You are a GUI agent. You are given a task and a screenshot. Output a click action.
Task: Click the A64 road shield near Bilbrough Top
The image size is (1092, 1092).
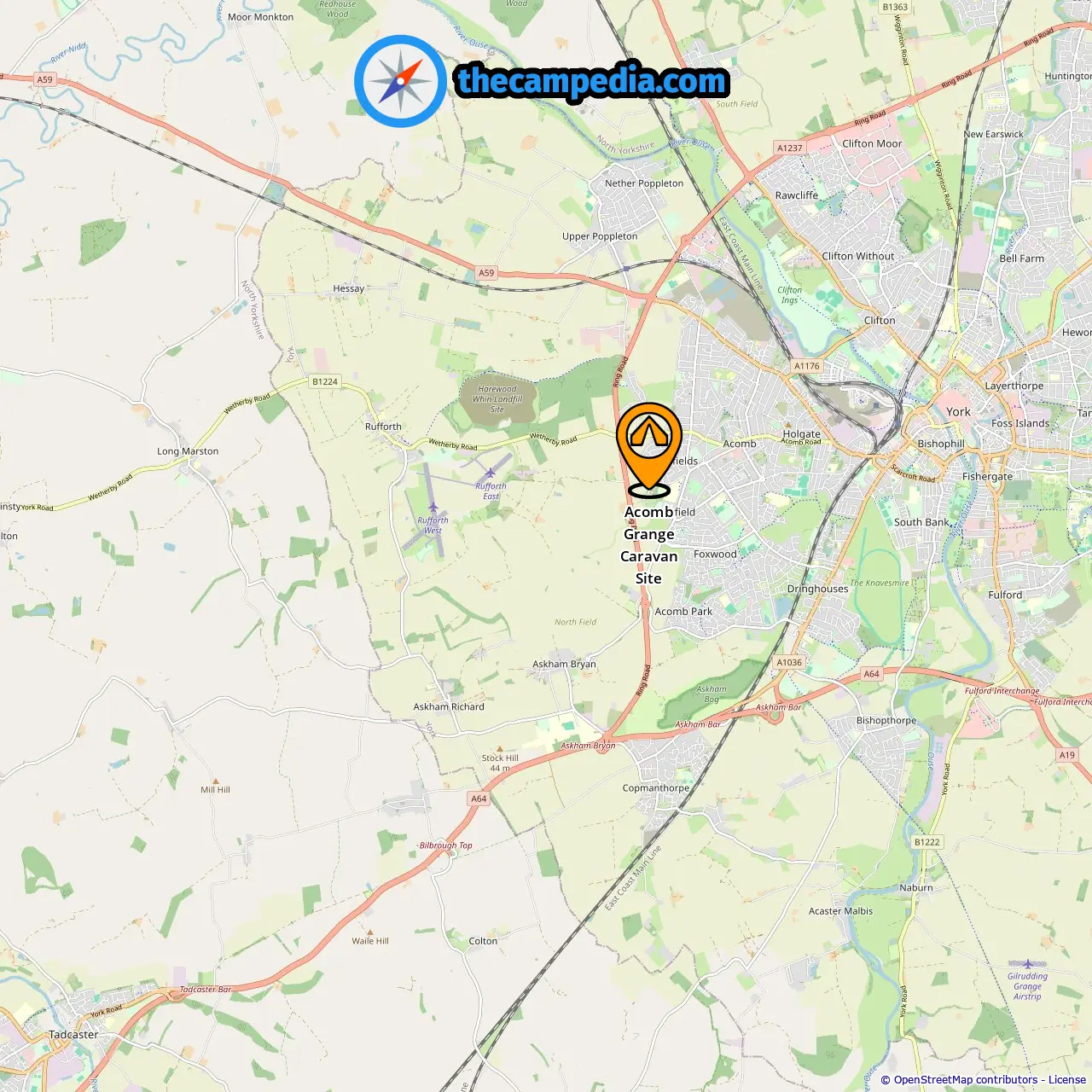click(x=479, y=799)
